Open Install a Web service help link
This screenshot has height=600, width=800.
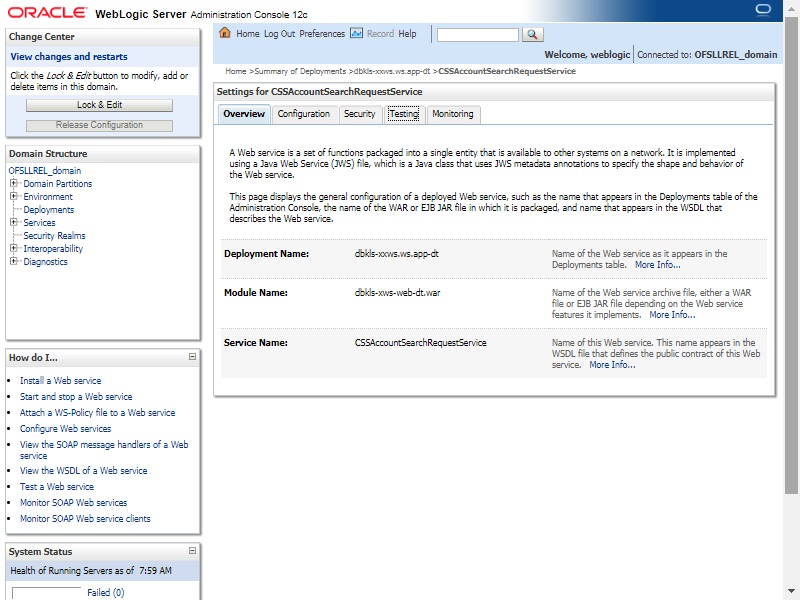tap(60, 381)
